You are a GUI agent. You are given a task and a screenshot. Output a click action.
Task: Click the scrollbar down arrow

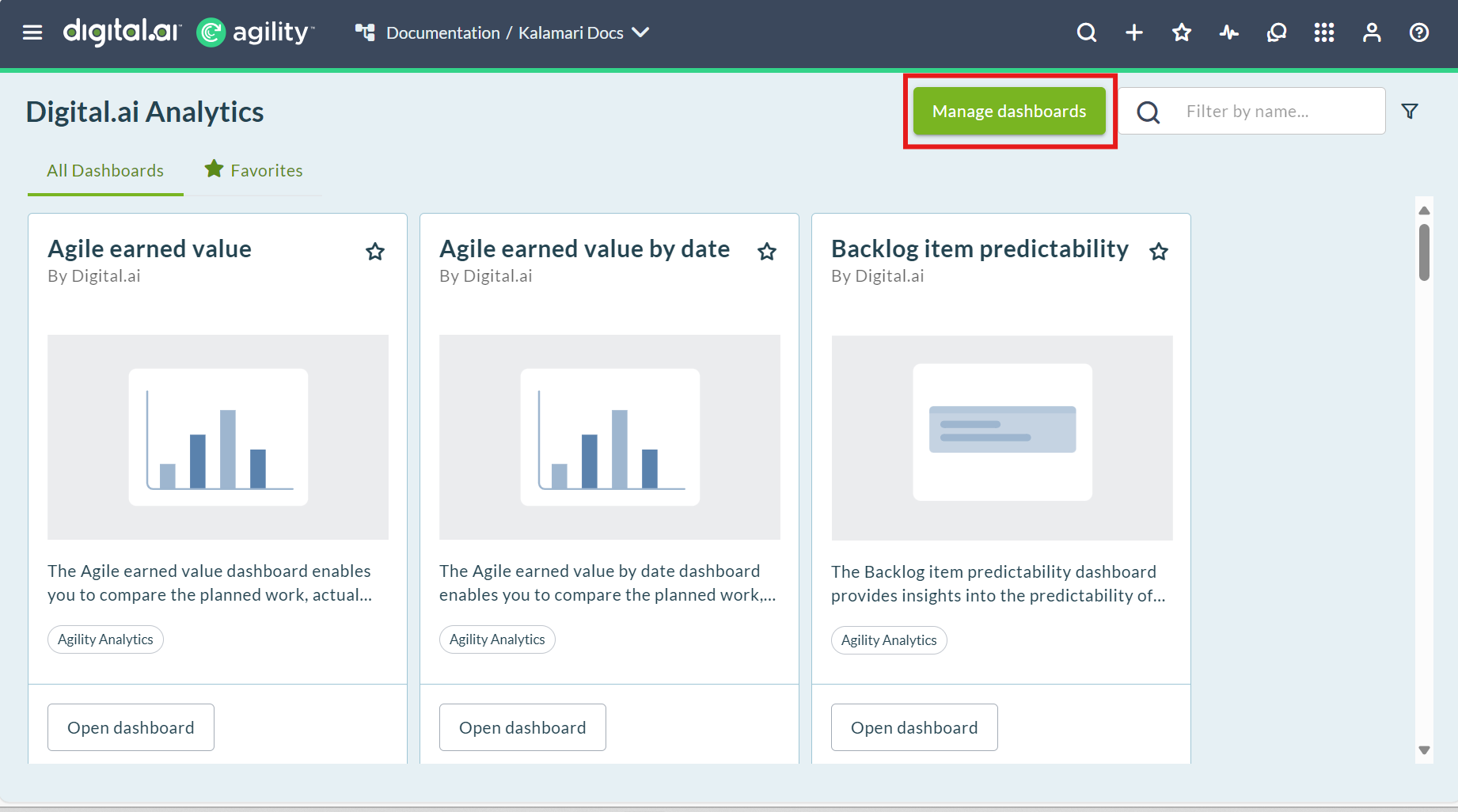(1424, 749)
